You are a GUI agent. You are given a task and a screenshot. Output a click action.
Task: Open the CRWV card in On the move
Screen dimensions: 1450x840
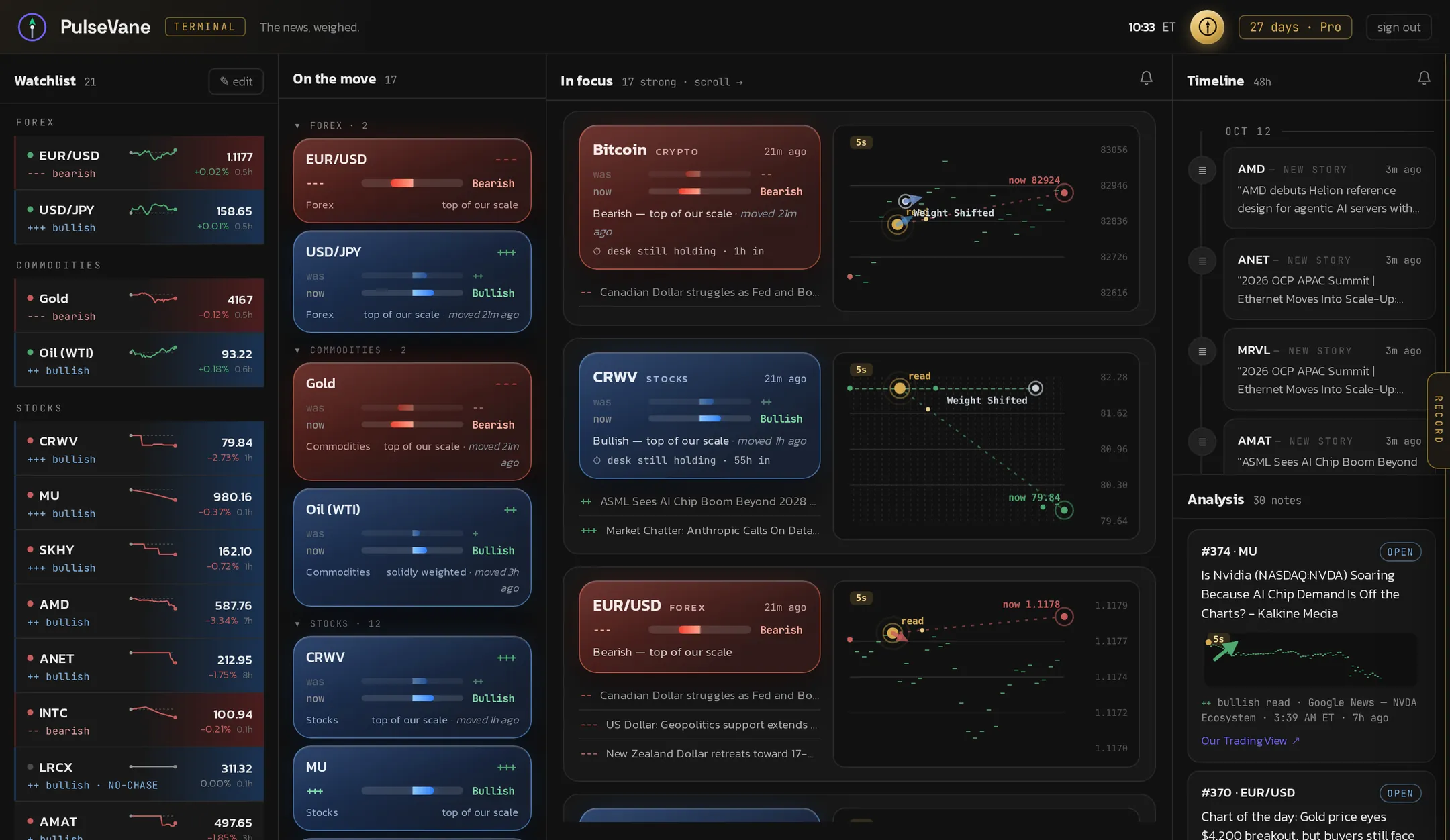click(x=412, y=687)
